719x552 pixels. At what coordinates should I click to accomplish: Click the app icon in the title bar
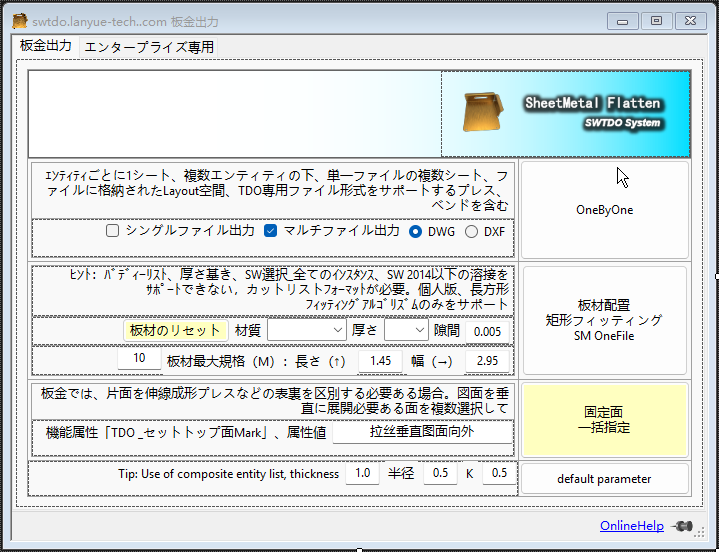click(19, 21)
